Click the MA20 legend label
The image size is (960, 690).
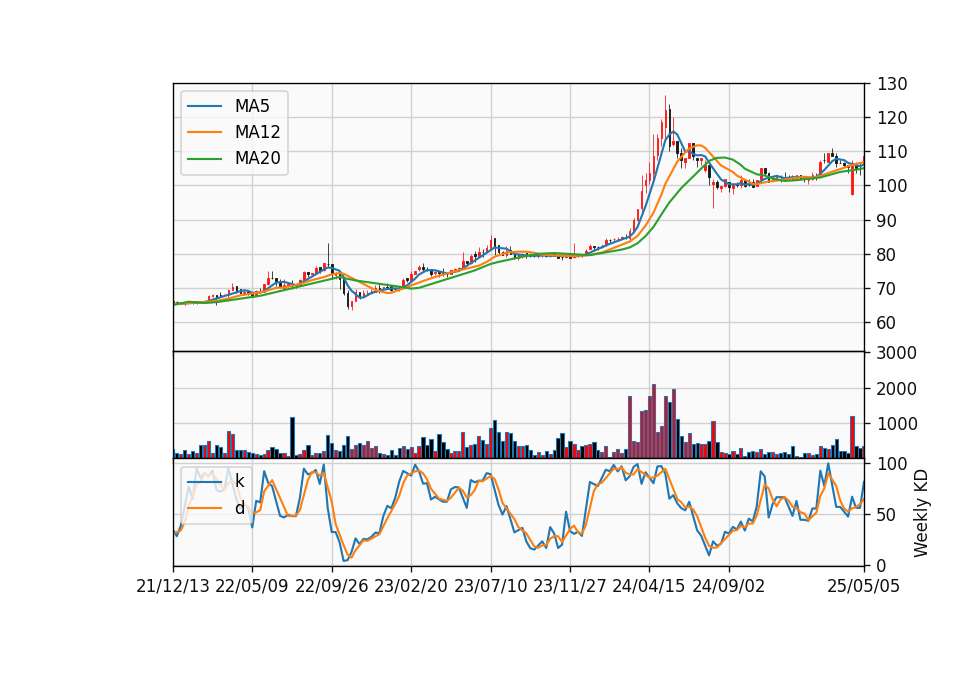point(257,159)
